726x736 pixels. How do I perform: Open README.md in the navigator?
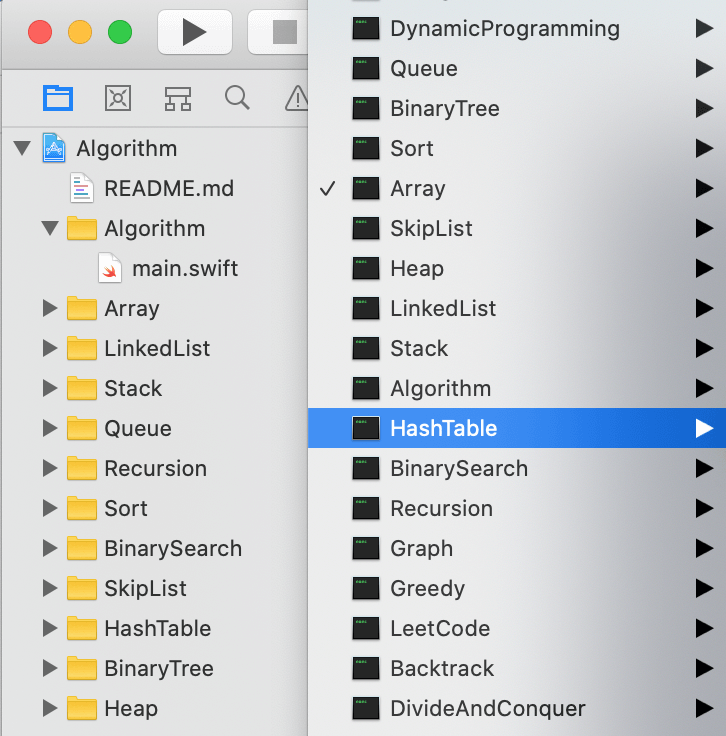[x=168, y=188]
